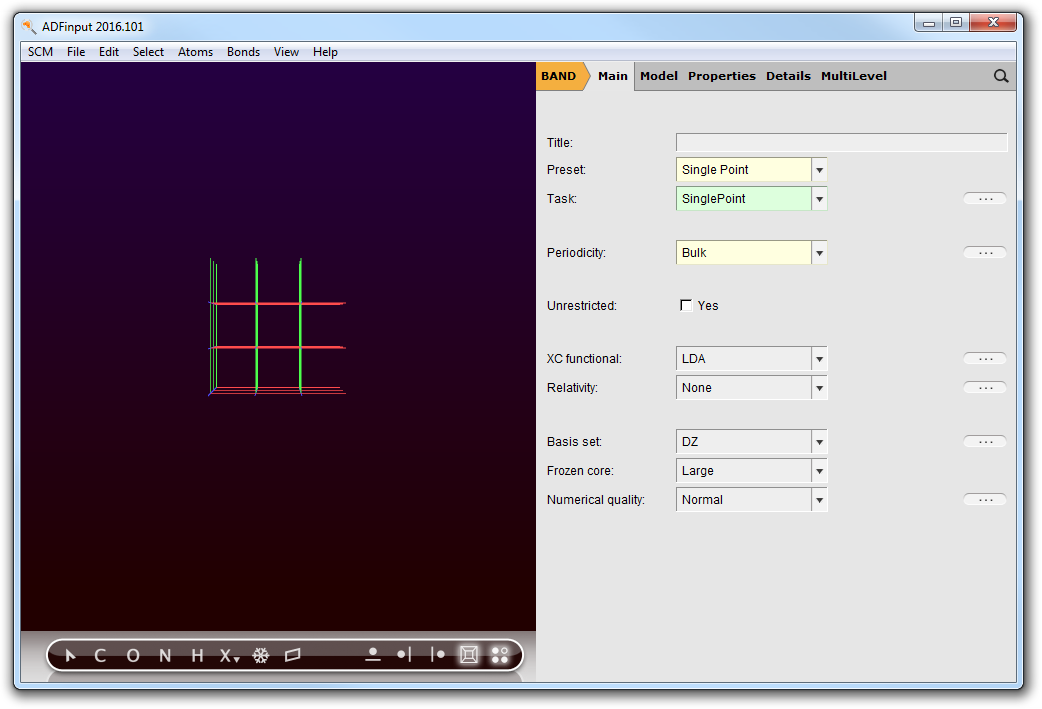Click the more-options button next to Basis set
1042x709 pixels.
[x=985, y=442]
